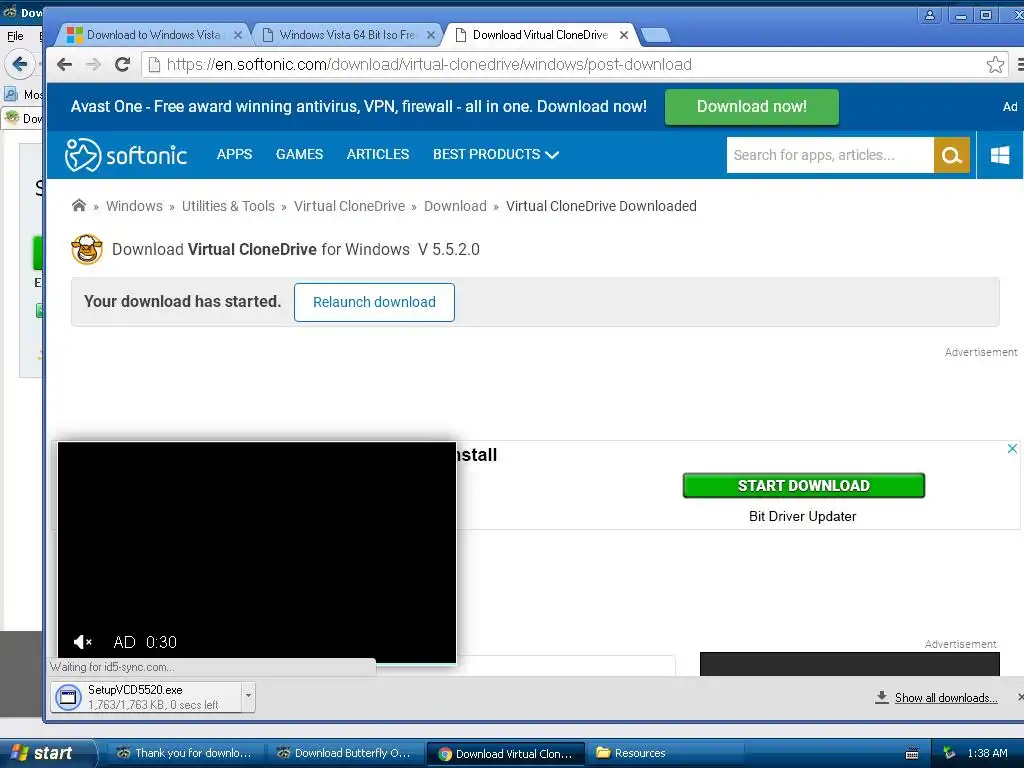Expand the SetupVCD5520.exe download options arrow
This screenshot has height=768, width=1024.
click(x=248, y=696)
